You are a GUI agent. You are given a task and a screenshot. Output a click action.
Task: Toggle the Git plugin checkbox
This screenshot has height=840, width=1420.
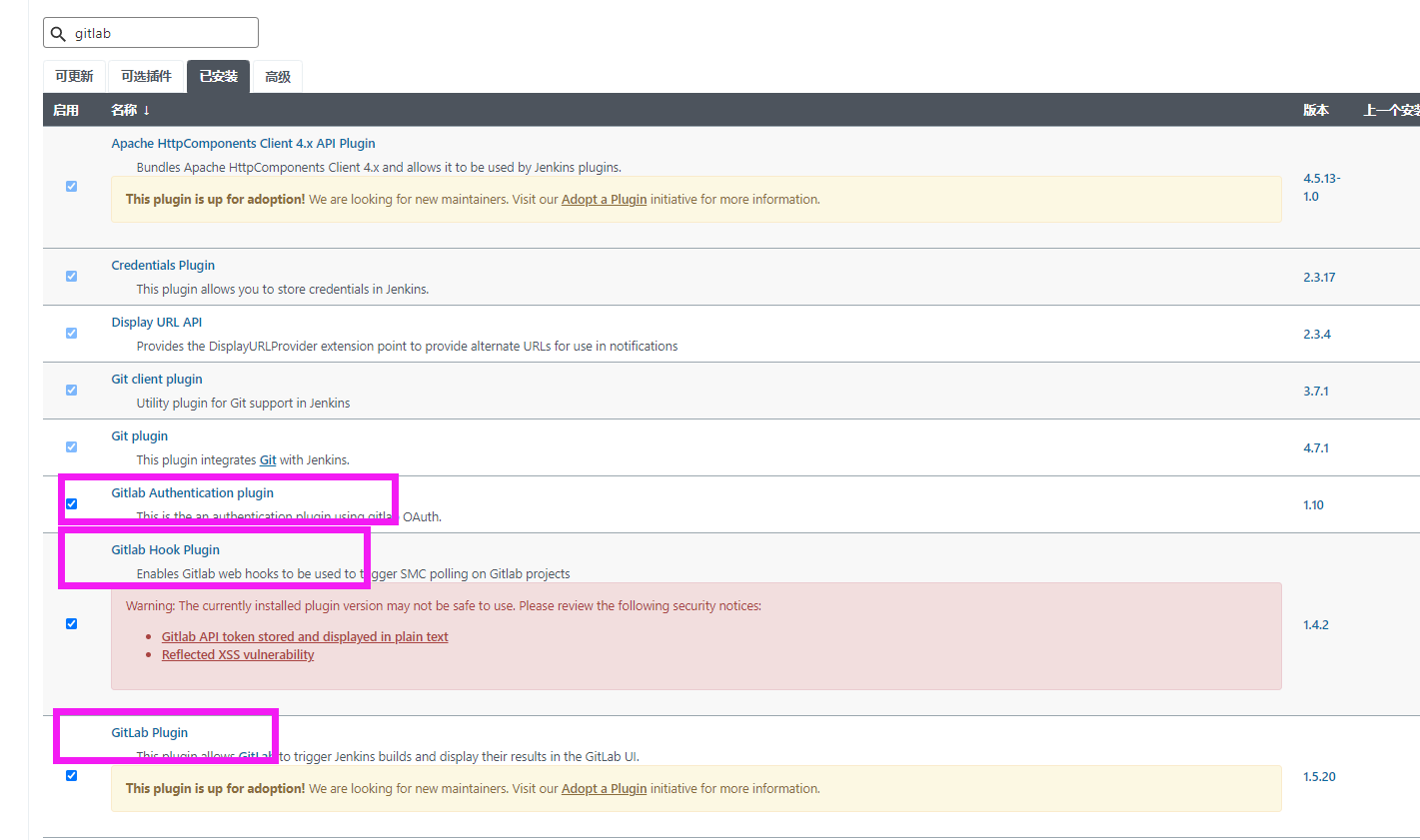(71, 447)
